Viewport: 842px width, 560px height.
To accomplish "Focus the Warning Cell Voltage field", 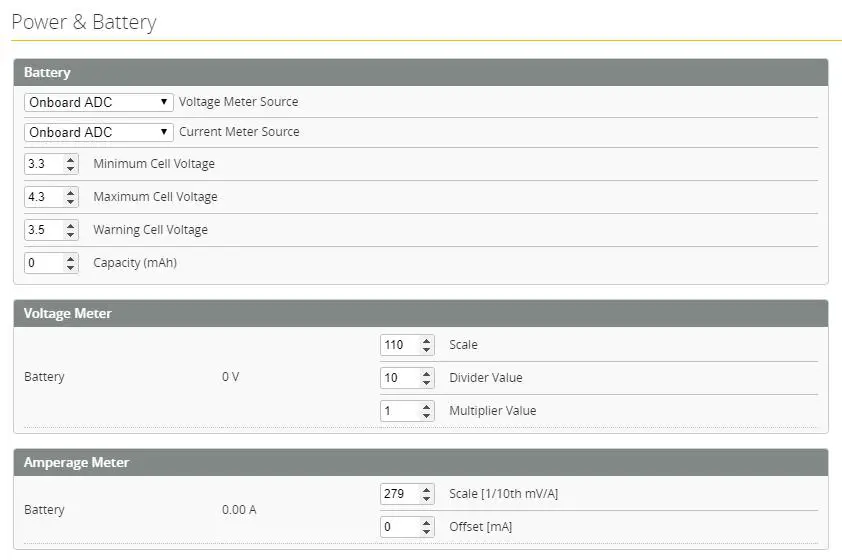I will point(43,230).
